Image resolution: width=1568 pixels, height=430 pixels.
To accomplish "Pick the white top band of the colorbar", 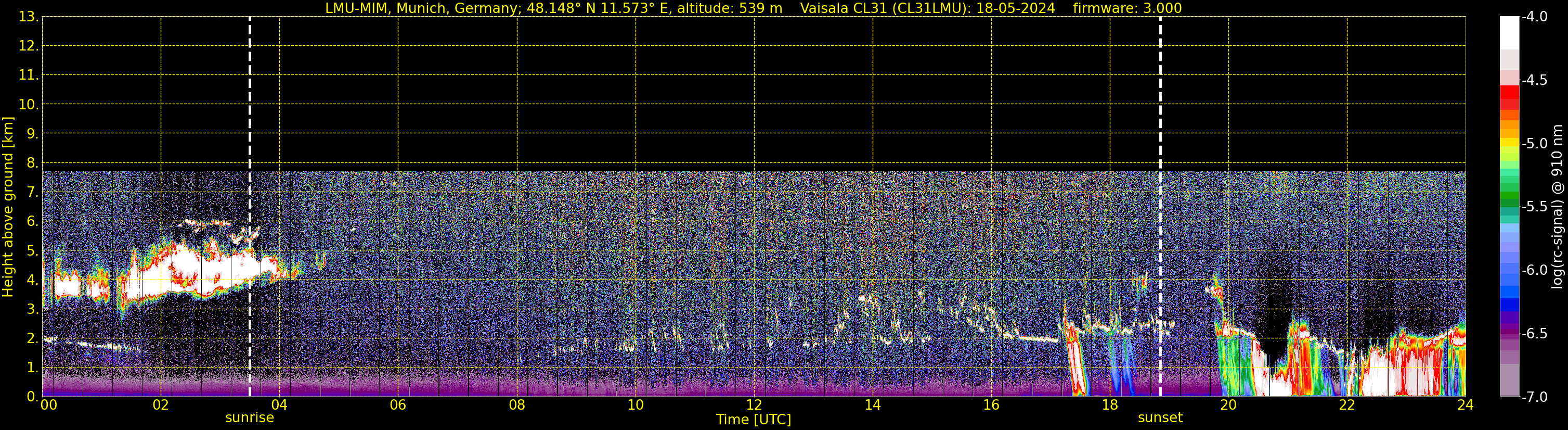I will [x=1509, y=32].
